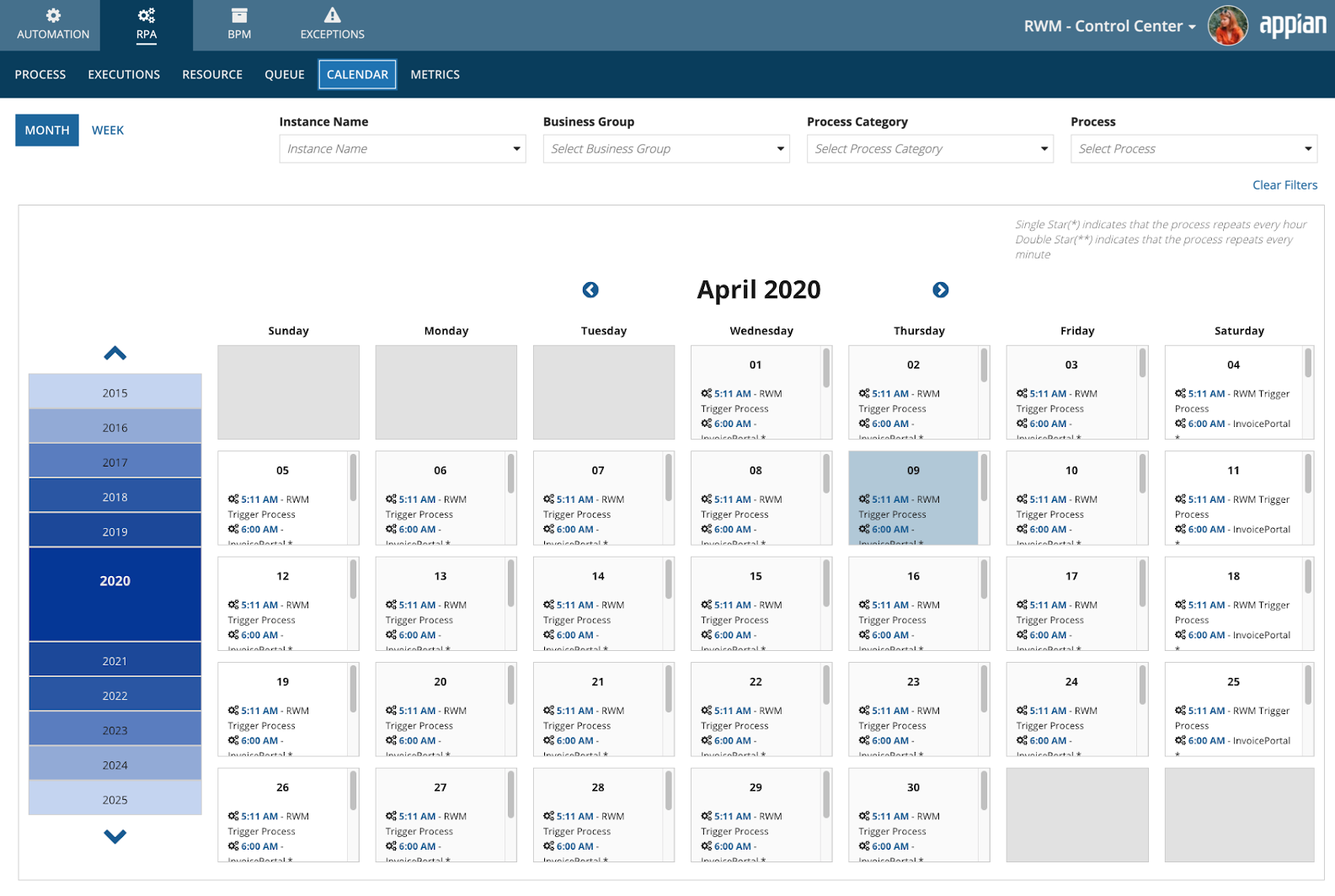Open the Executions subtab
1335x896 pixels.
124,74
